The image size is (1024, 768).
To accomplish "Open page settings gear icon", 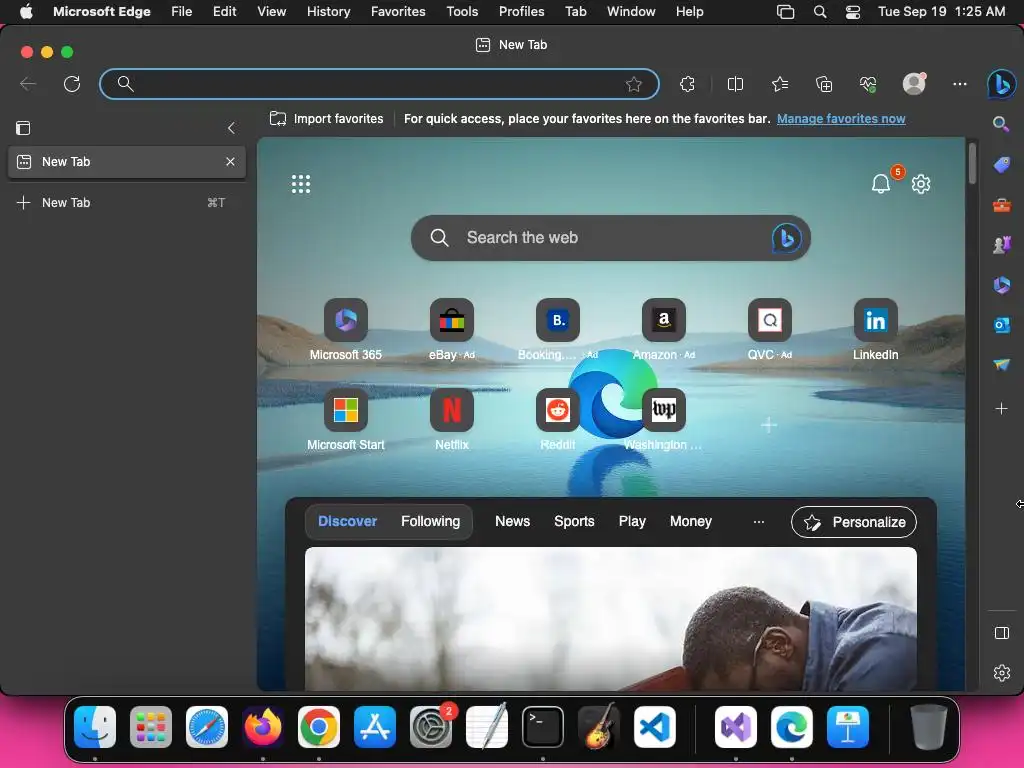I will tap(921, 184).
